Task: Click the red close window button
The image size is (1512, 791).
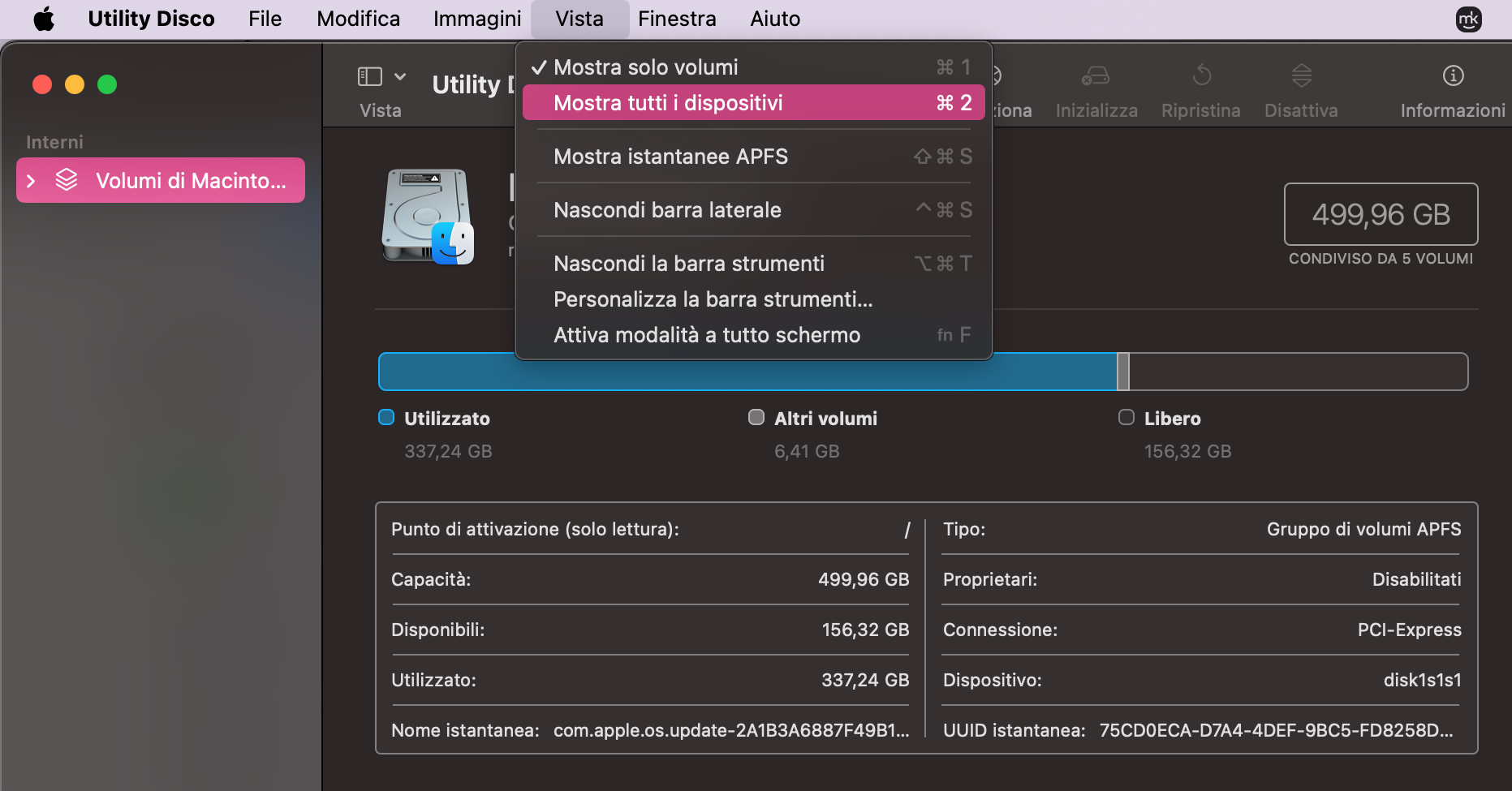Action: 42,84
